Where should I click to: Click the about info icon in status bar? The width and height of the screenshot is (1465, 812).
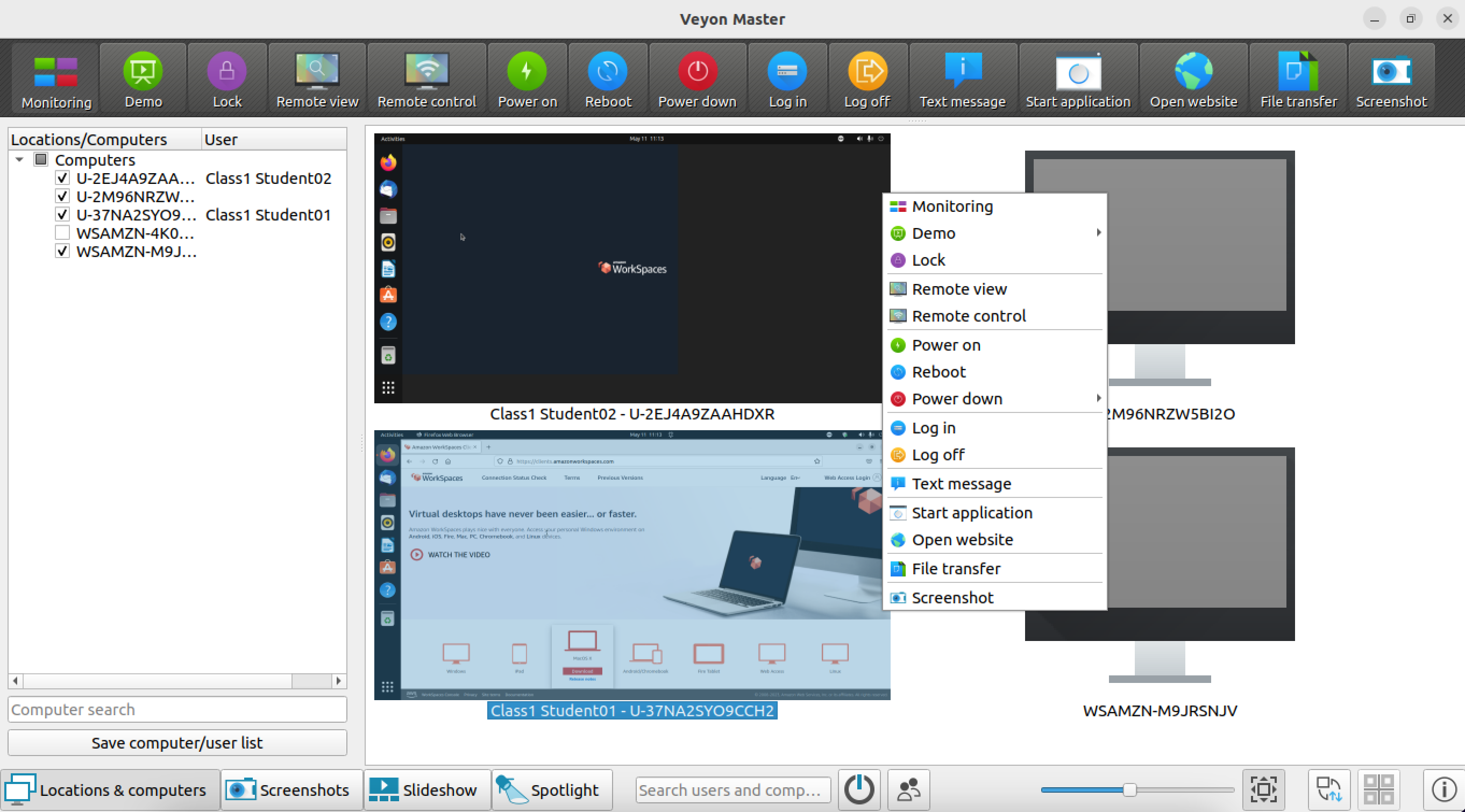(x=1443, y=789)
